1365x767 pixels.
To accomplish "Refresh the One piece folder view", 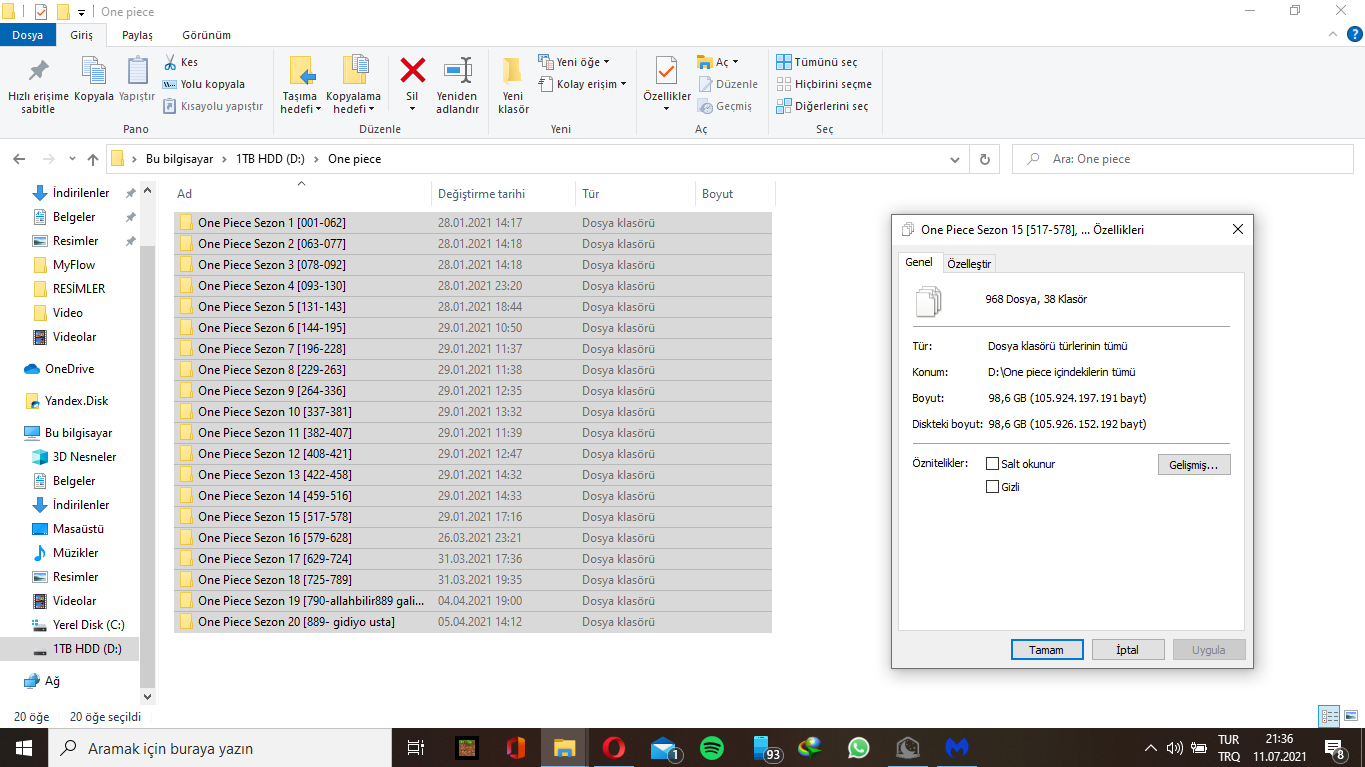I will (985, 159).
